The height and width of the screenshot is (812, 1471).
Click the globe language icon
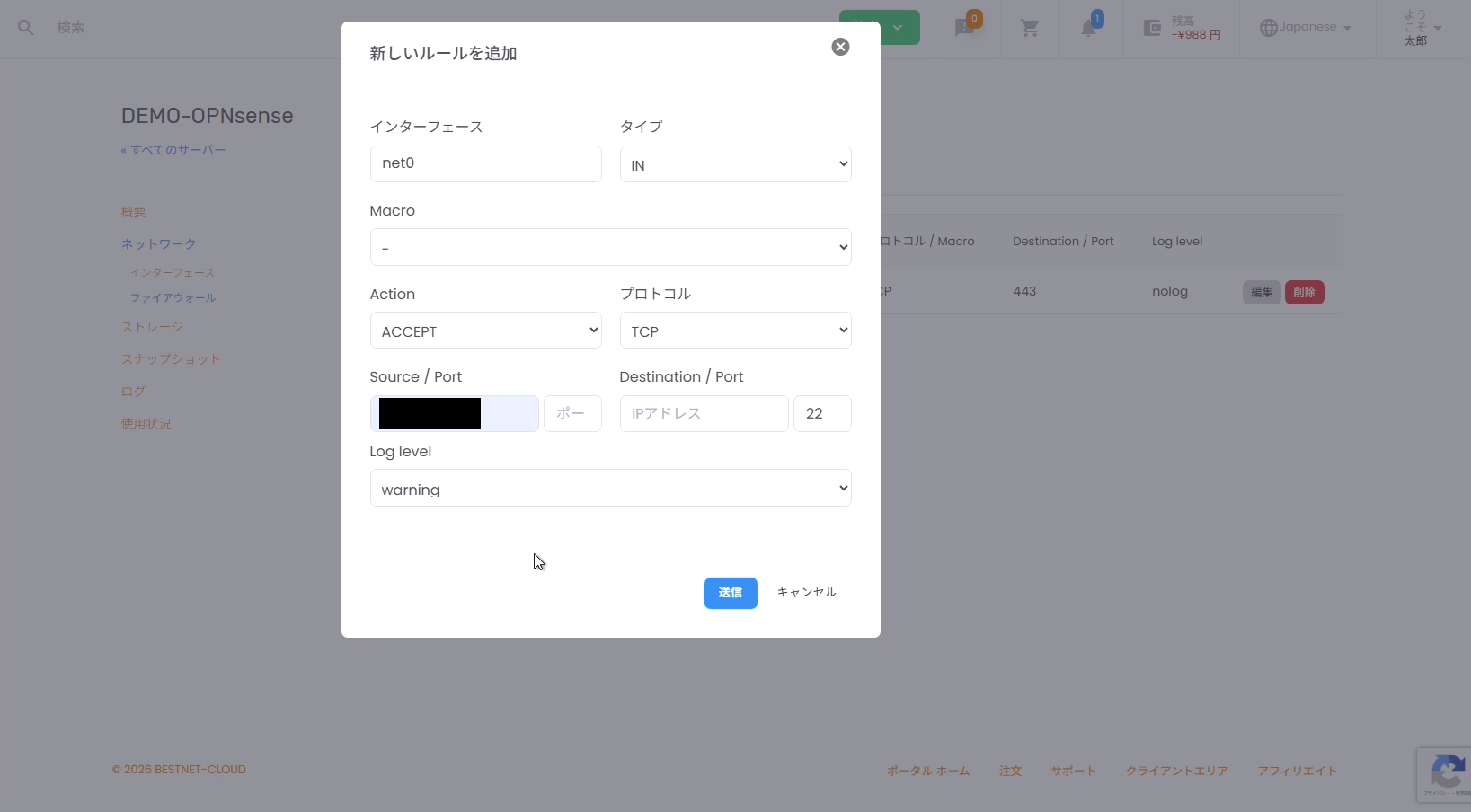pyautogui.click(x=1268, y=28)
